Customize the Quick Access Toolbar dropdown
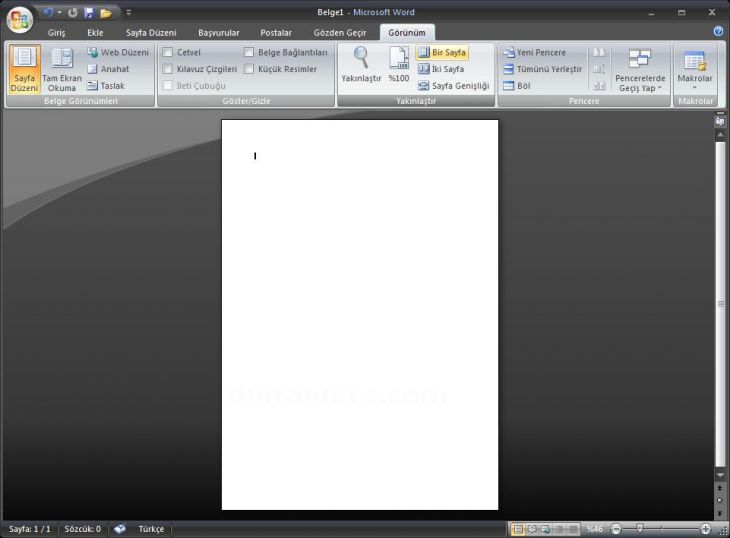Viewport: 730px width, 538px height. pos(128,13)
